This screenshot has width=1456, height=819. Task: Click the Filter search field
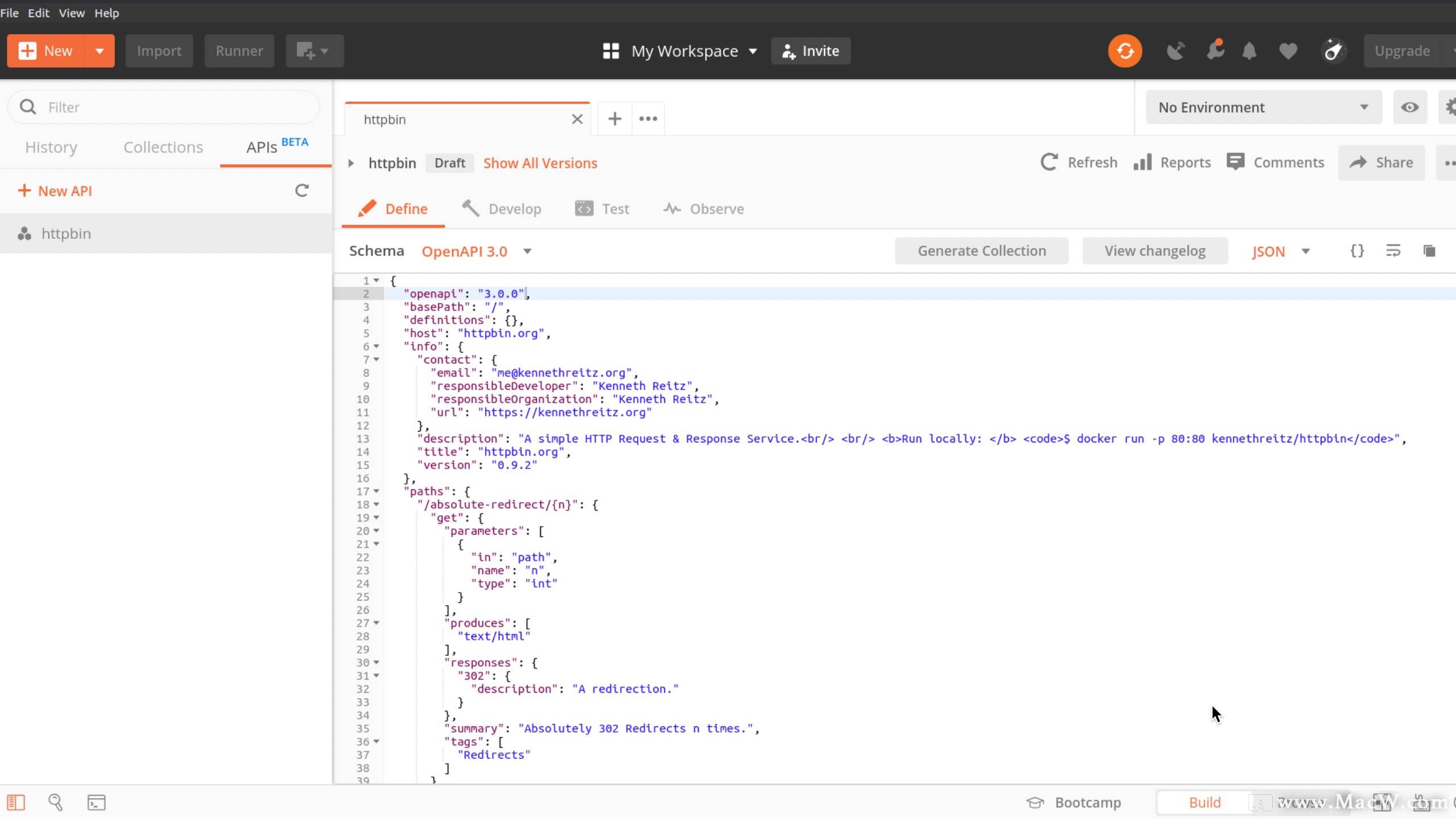164,107
